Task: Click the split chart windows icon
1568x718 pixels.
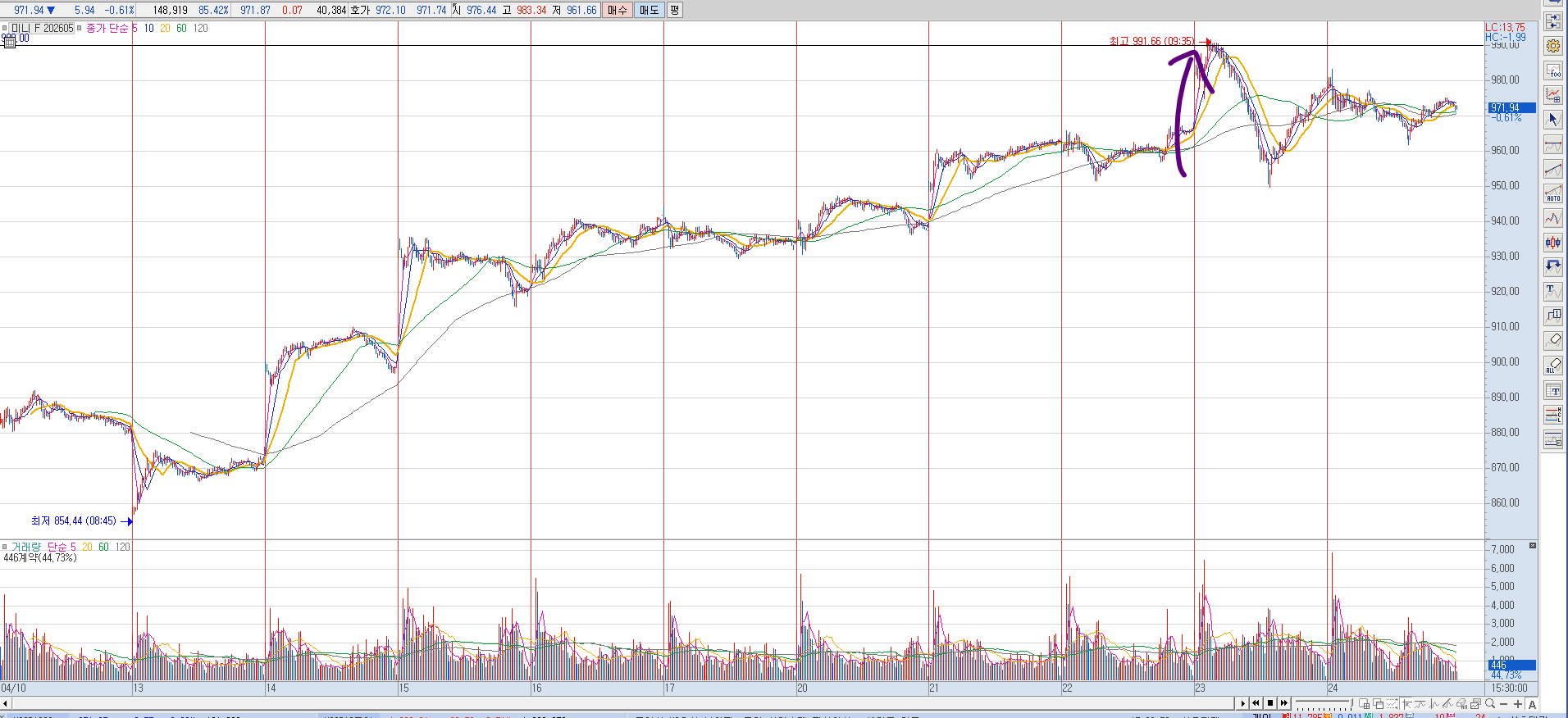Action: (x=1364, y=703)
